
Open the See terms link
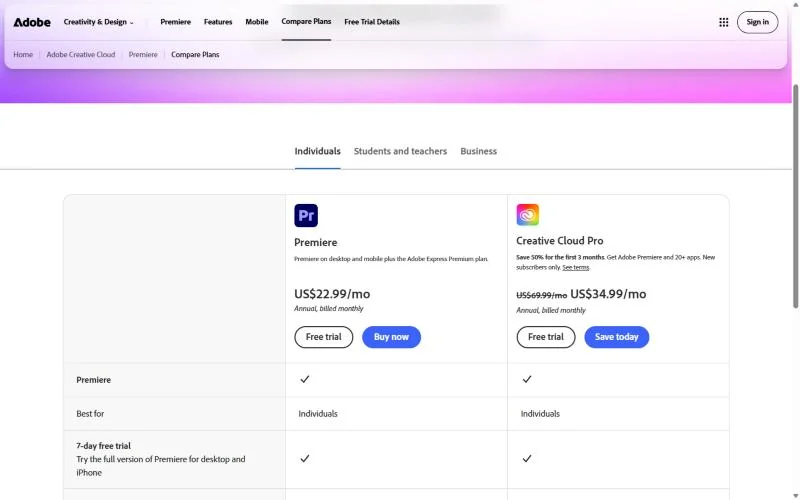pos(576,267)
